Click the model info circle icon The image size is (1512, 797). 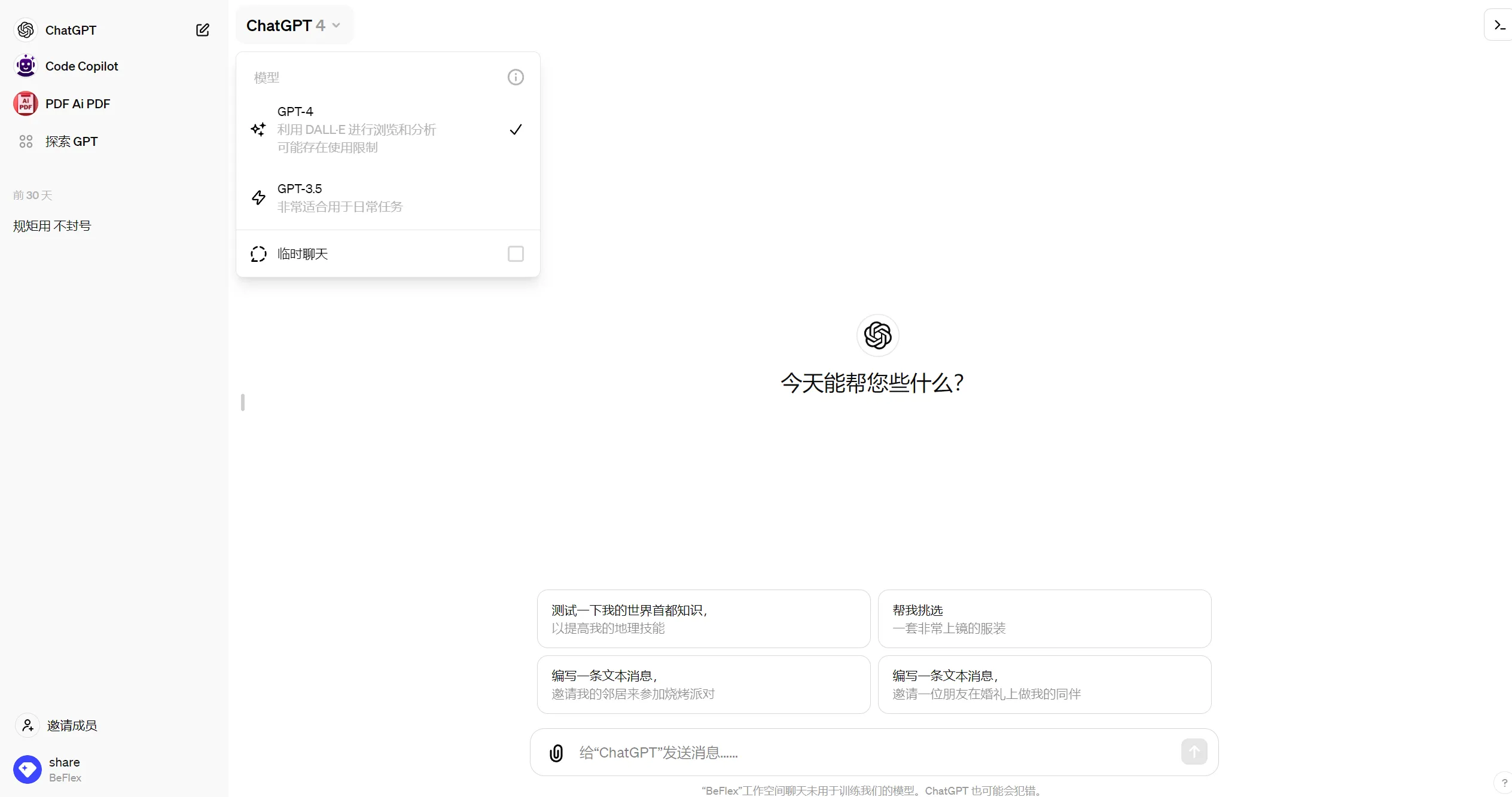pos(516,77)
